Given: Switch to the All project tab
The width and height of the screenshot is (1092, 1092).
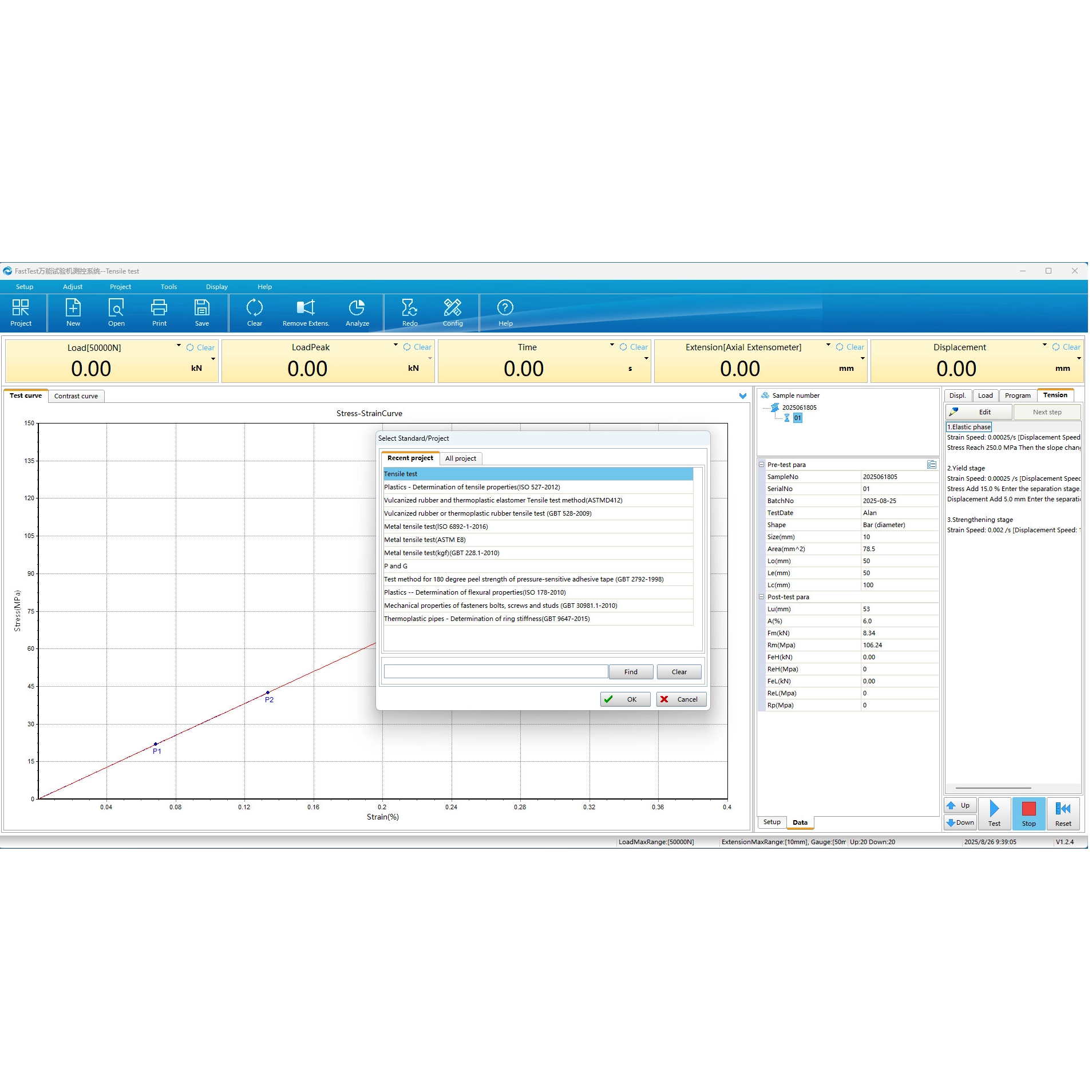Looking at the screenshot, I should (x=460, y=458).
